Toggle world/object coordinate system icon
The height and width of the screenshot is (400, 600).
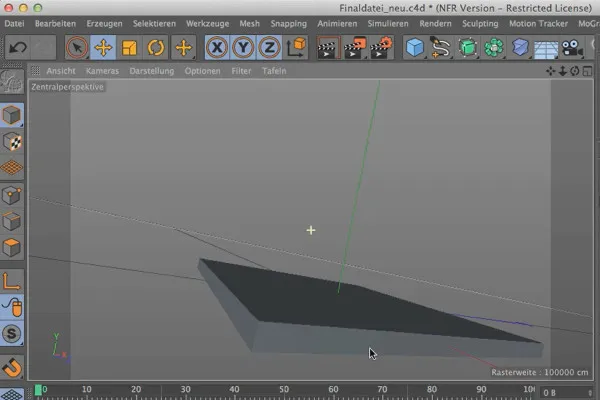tap(296, 47)
